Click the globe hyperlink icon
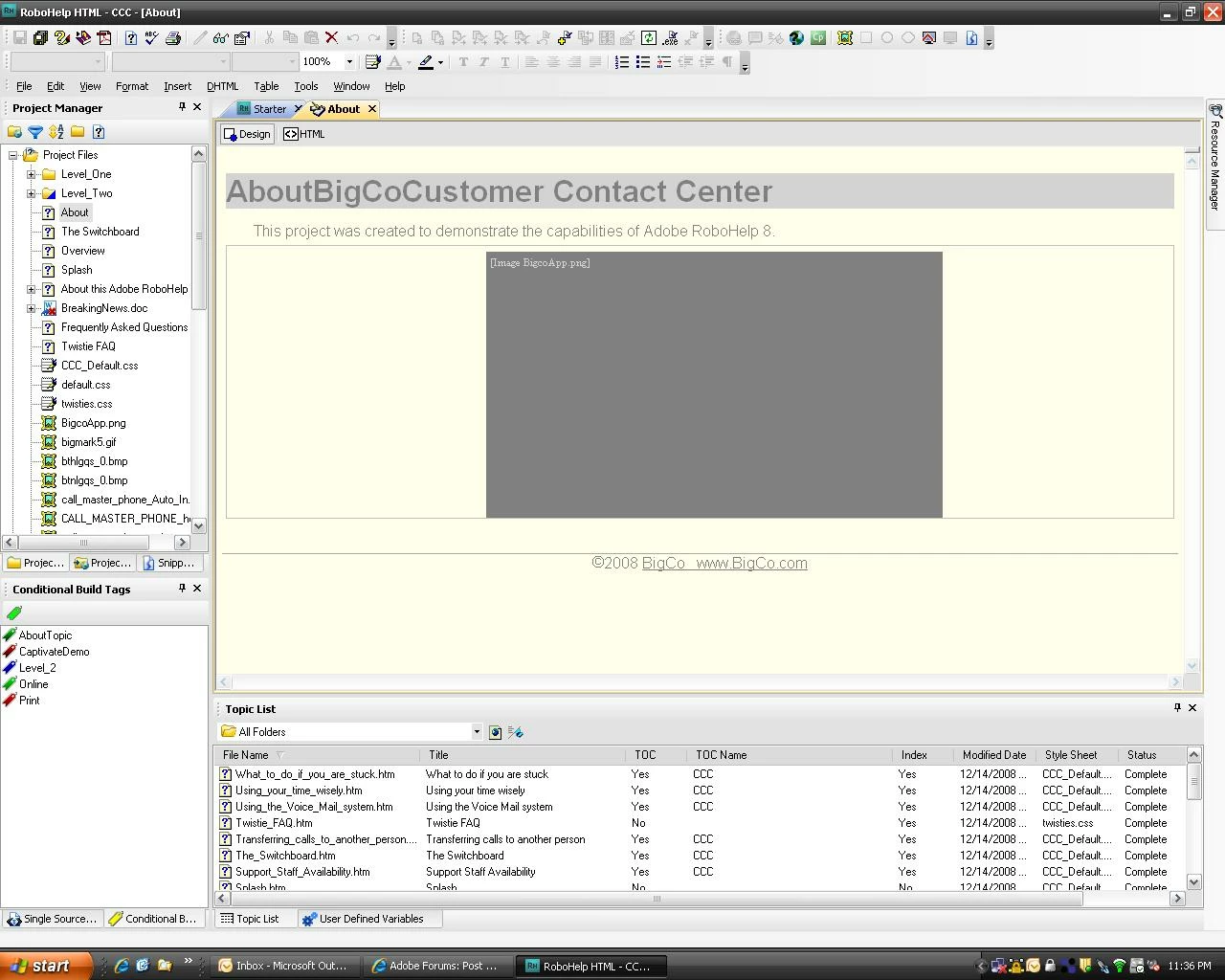The image size is (1225, 980). (x=796, y=38)
